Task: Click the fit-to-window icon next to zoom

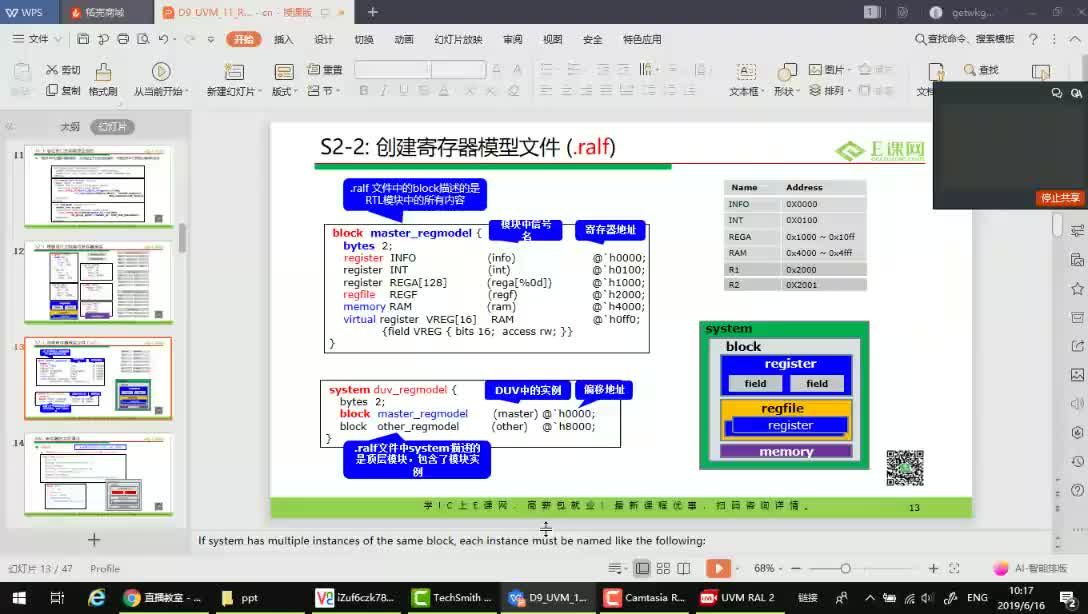Action: coord(954,568)
